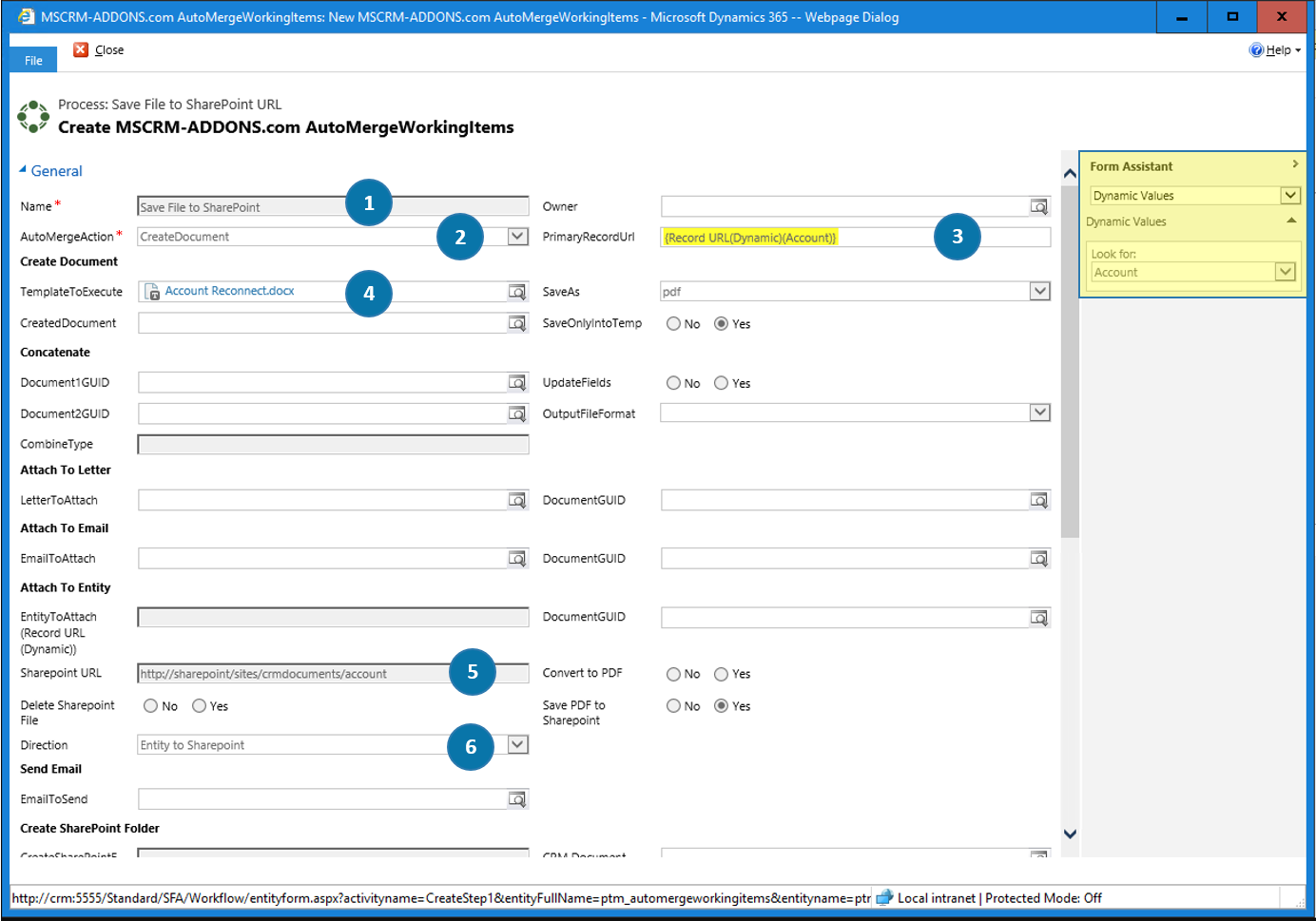The height and width of the screenshot is (921, 1316).
Task: Open lookup icon for EmailToSend field
Action: (x=517, y=799)
